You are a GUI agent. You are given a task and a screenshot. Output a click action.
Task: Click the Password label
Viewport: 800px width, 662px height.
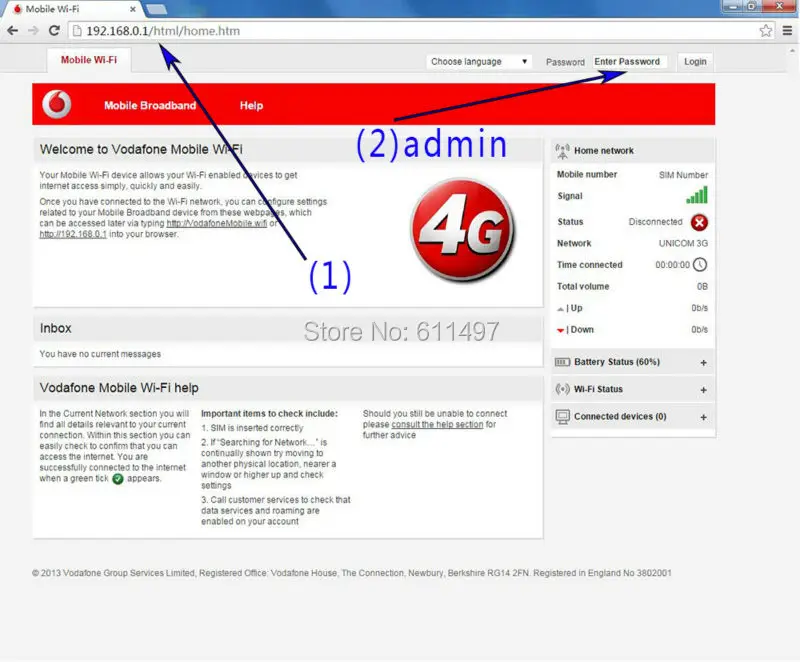point(565,62)
